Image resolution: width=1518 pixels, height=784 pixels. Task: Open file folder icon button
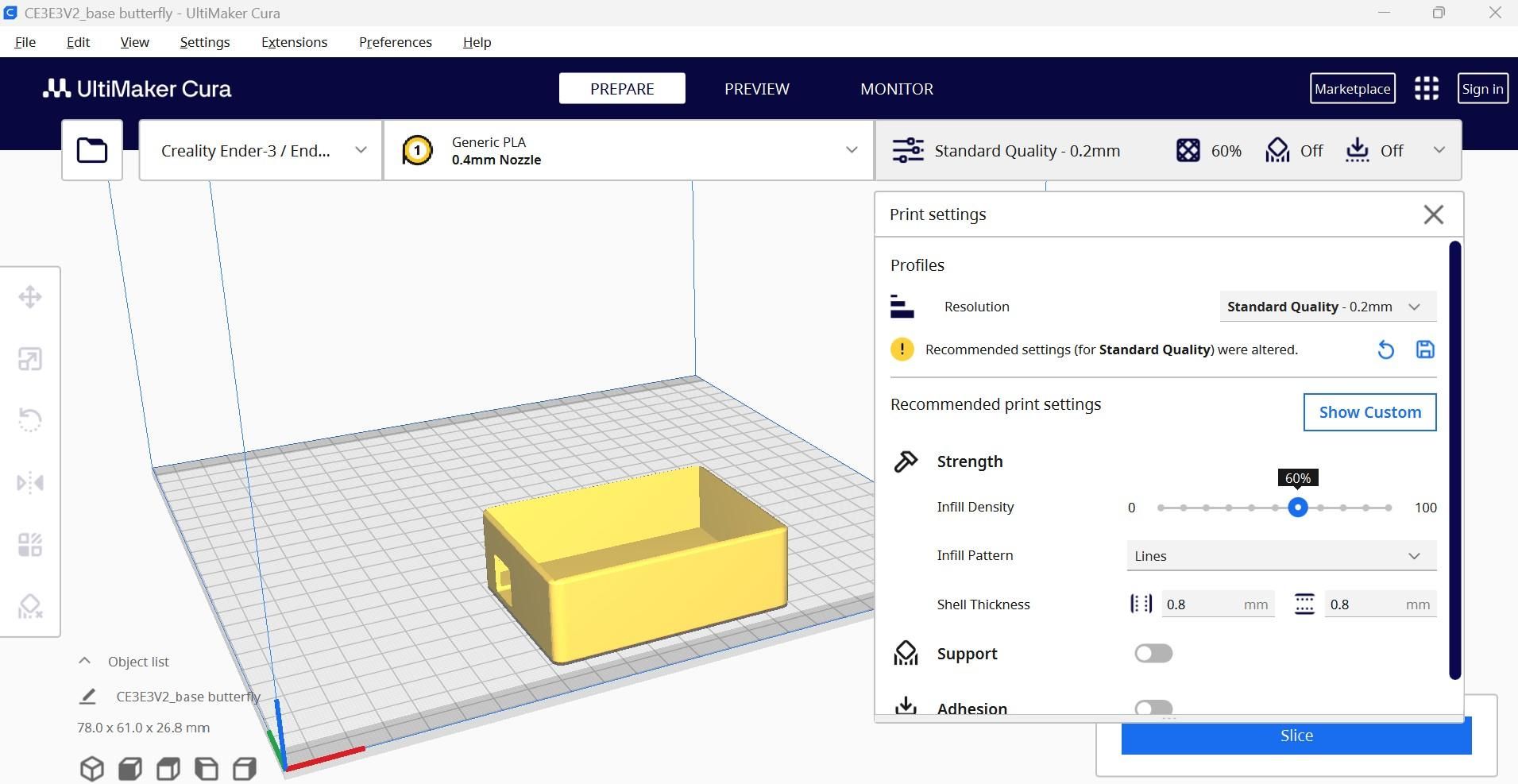click(92, 150)
